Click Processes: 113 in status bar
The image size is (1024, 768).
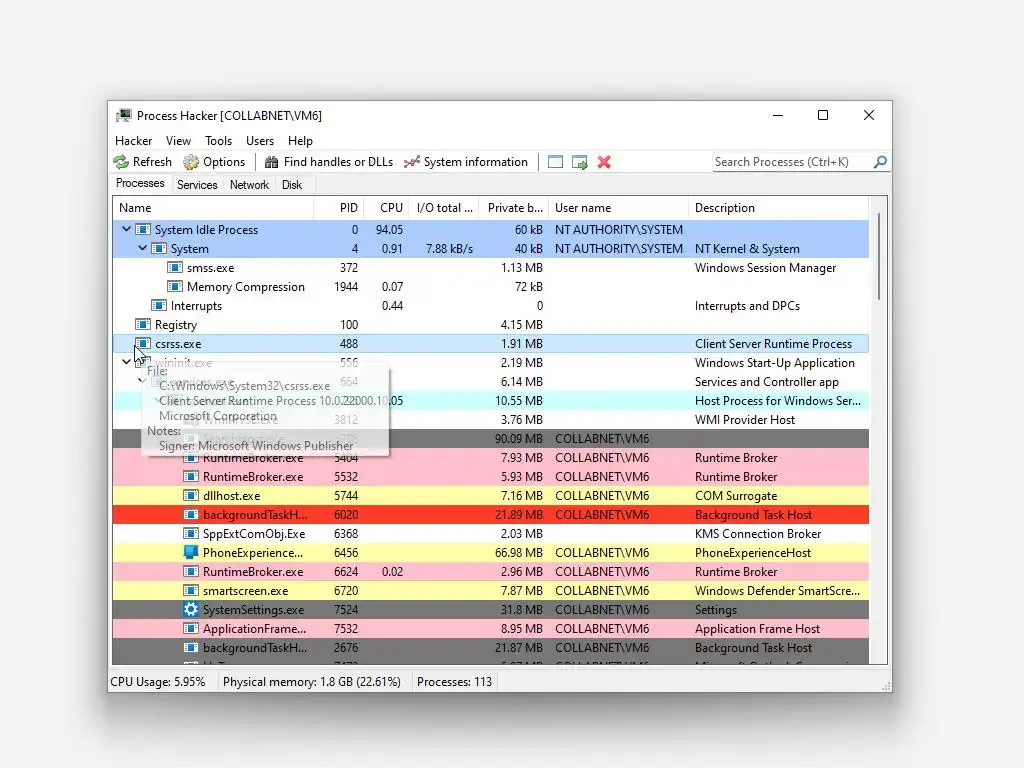[454, 682]
